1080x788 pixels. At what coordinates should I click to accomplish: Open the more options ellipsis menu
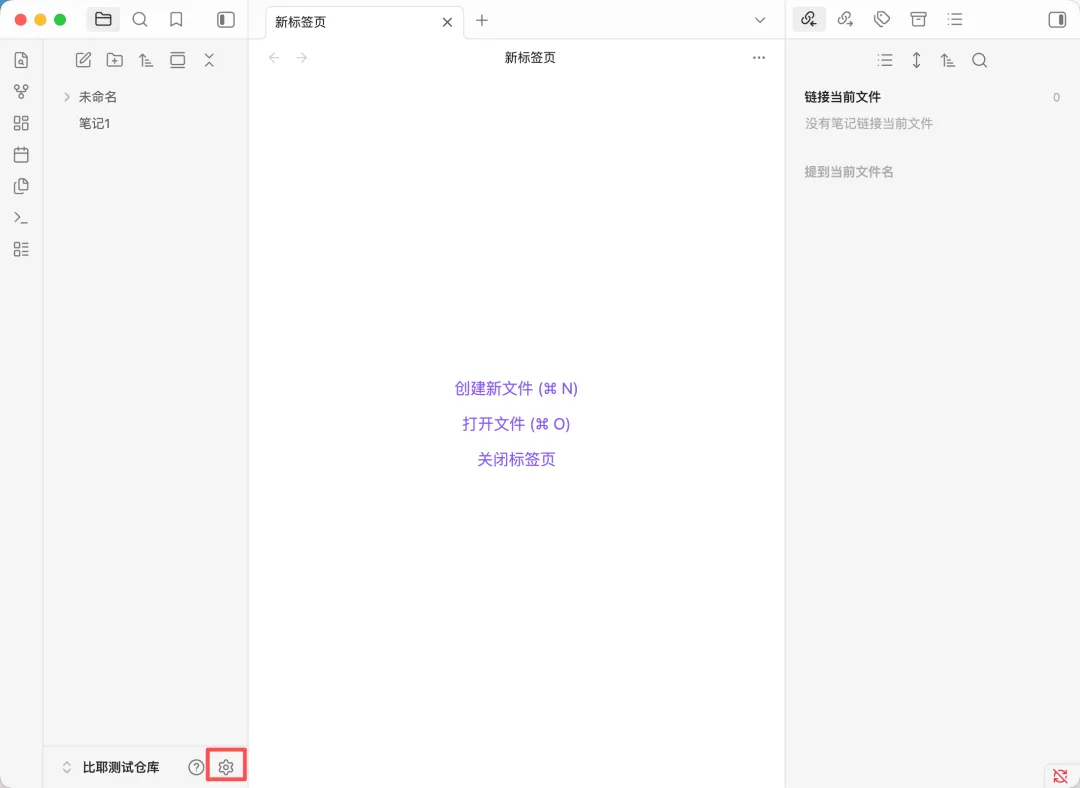759,58
